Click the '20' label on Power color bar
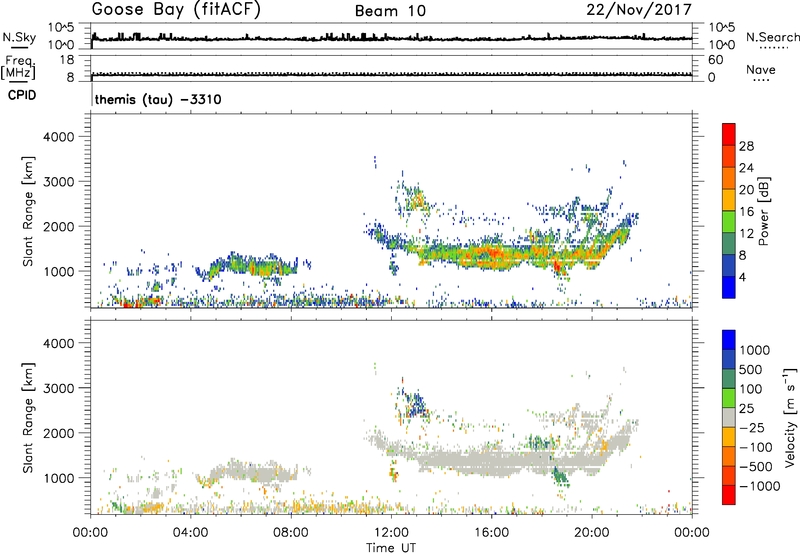Viewport: 800px width, 554px height. point(746,190)
